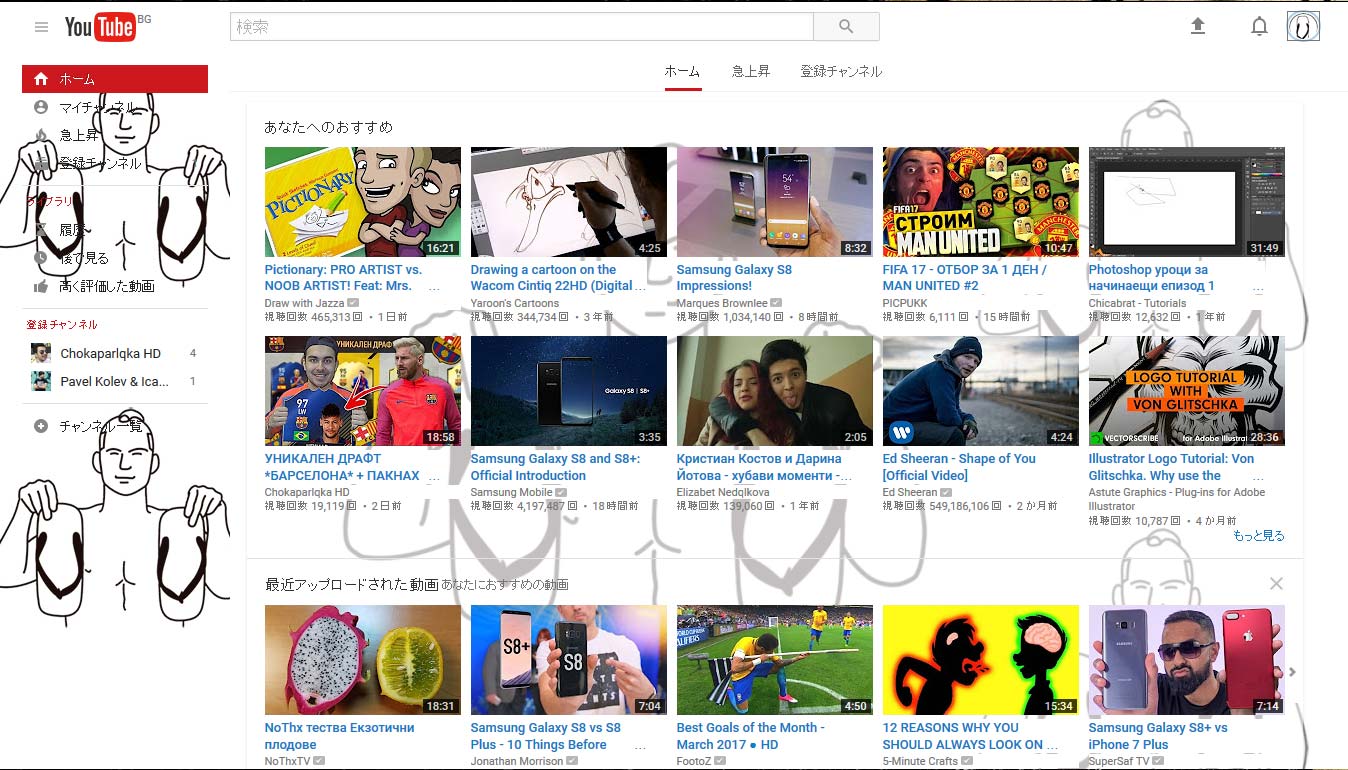The width and height of the screenshot is (1348, 770).
Task: Open the Samsung Galaxy S8 vs S8 Plus title
Action: (546, 736)
